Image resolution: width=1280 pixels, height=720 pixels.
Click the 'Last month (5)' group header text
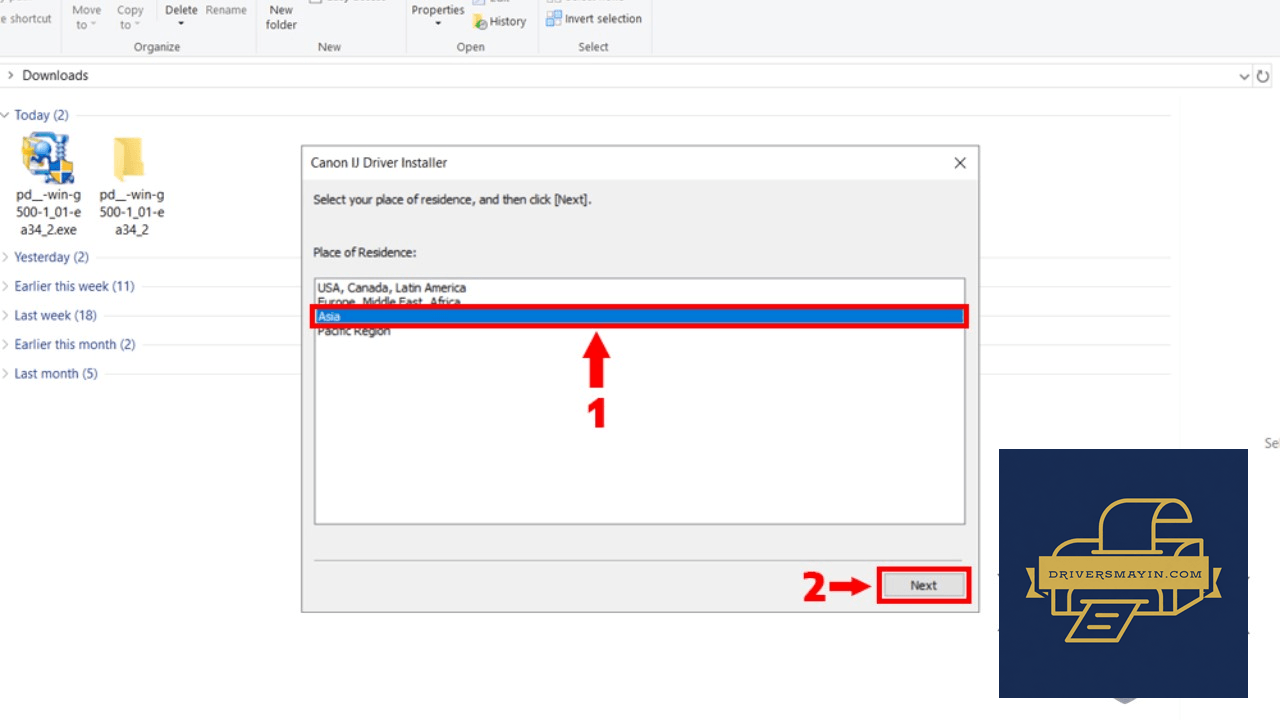pos(56,373)
